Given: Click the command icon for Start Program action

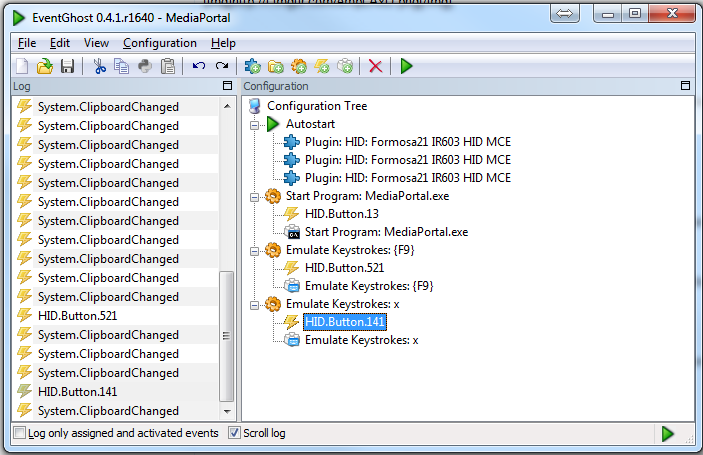Looking at the screenshot, I should [x=292, y=232].
